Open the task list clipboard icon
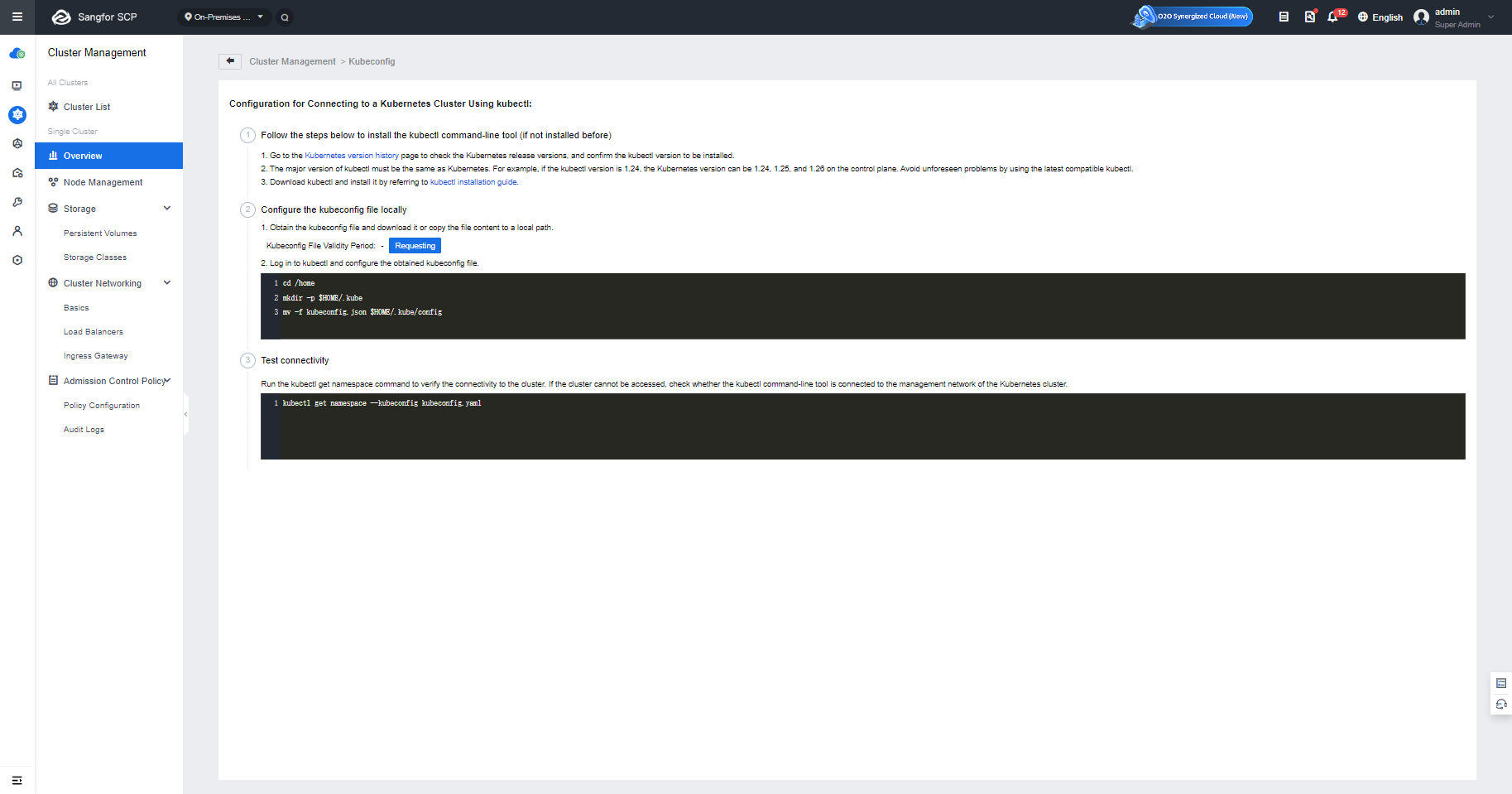1512x794 pixels. pos(1284,17)
